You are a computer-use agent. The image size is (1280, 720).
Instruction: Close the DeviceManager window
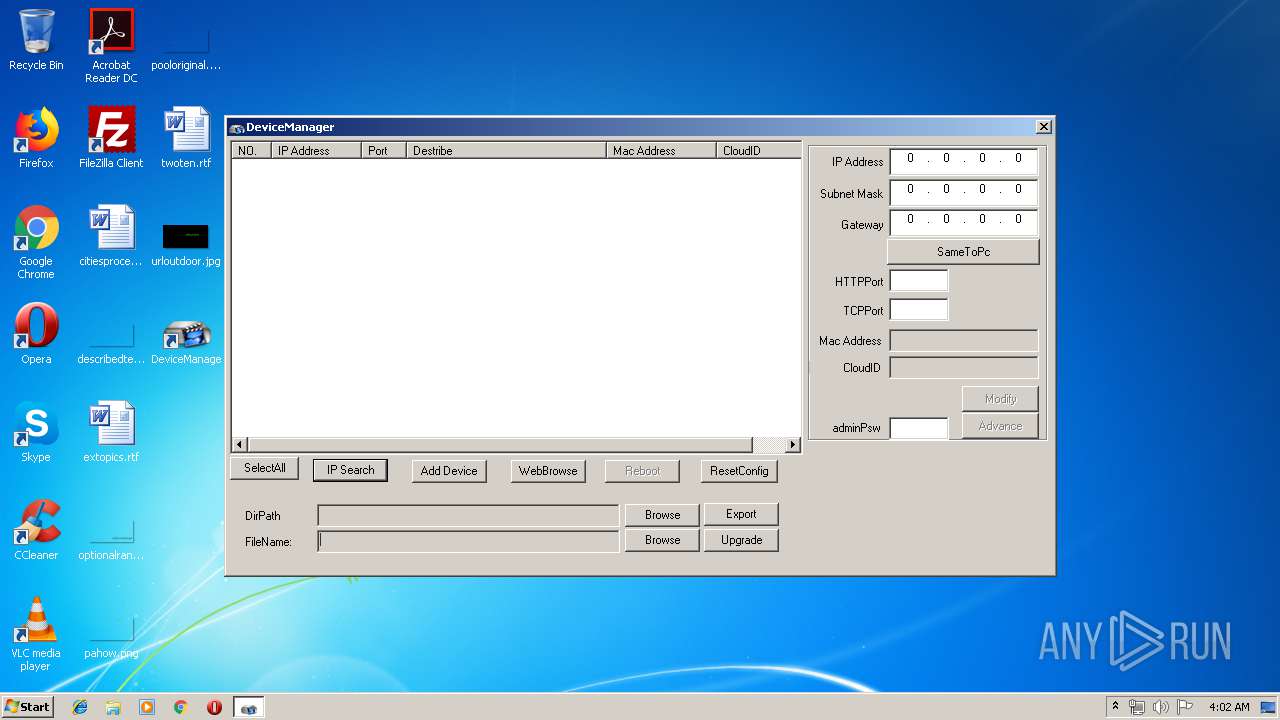pos(1043,127)
